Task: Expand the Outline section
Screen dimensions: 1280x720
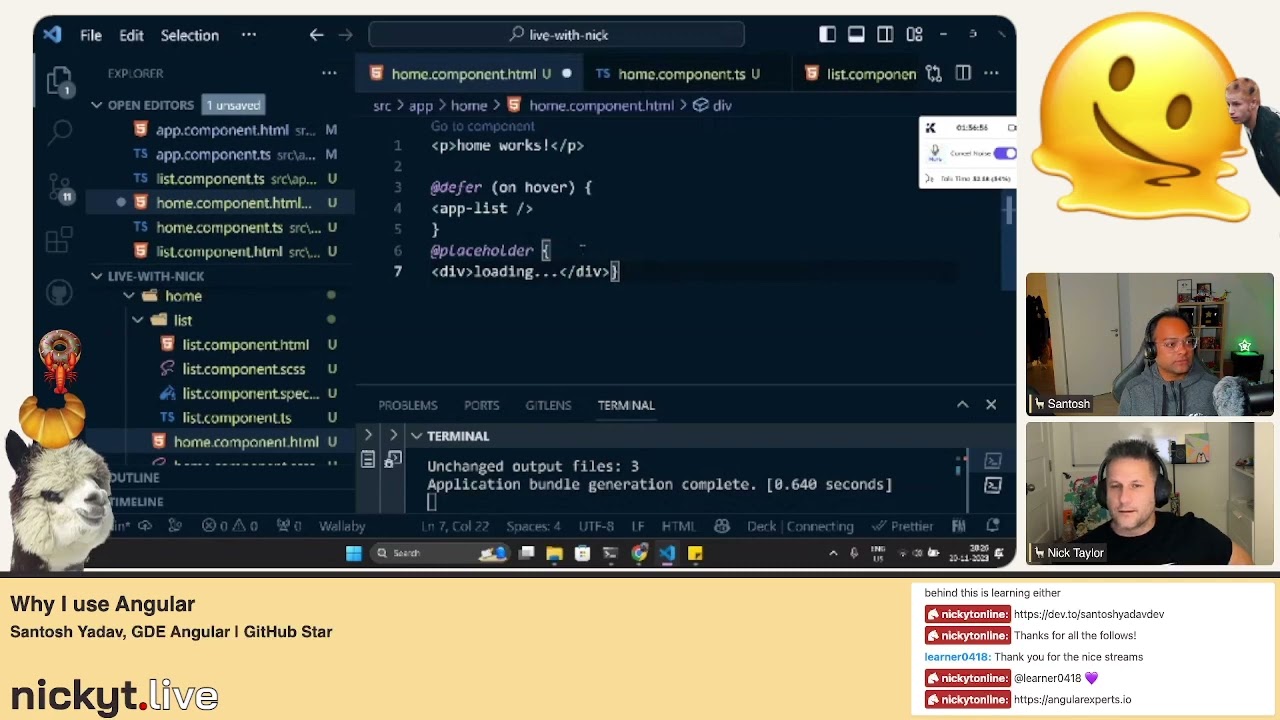Action: (134, 478)
